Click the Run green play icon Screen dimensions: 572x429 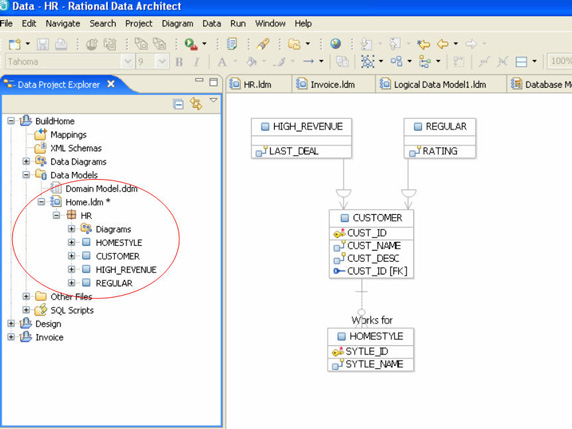pos(190,44)
